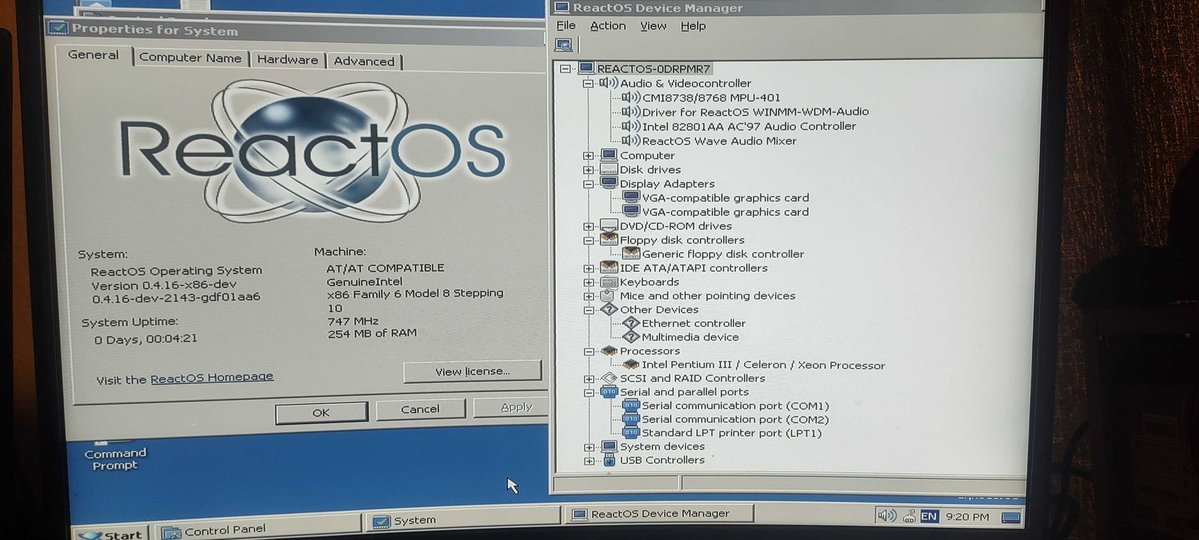Collapse the Display Adapters branch

point(587,184)
